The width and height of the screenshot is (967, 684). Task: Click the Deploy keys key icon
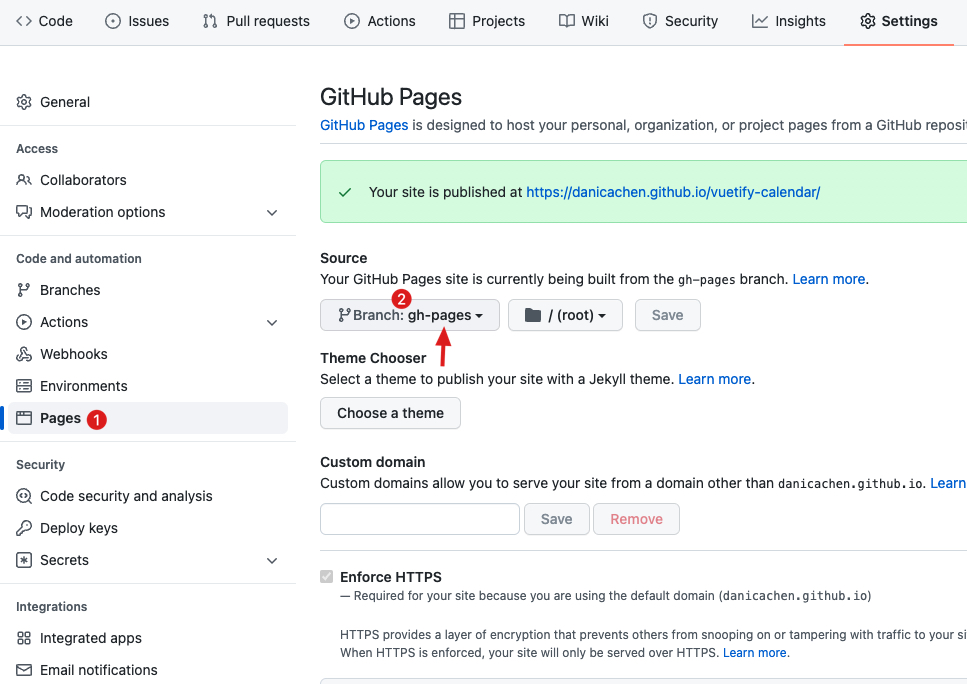tap(24, 528)
